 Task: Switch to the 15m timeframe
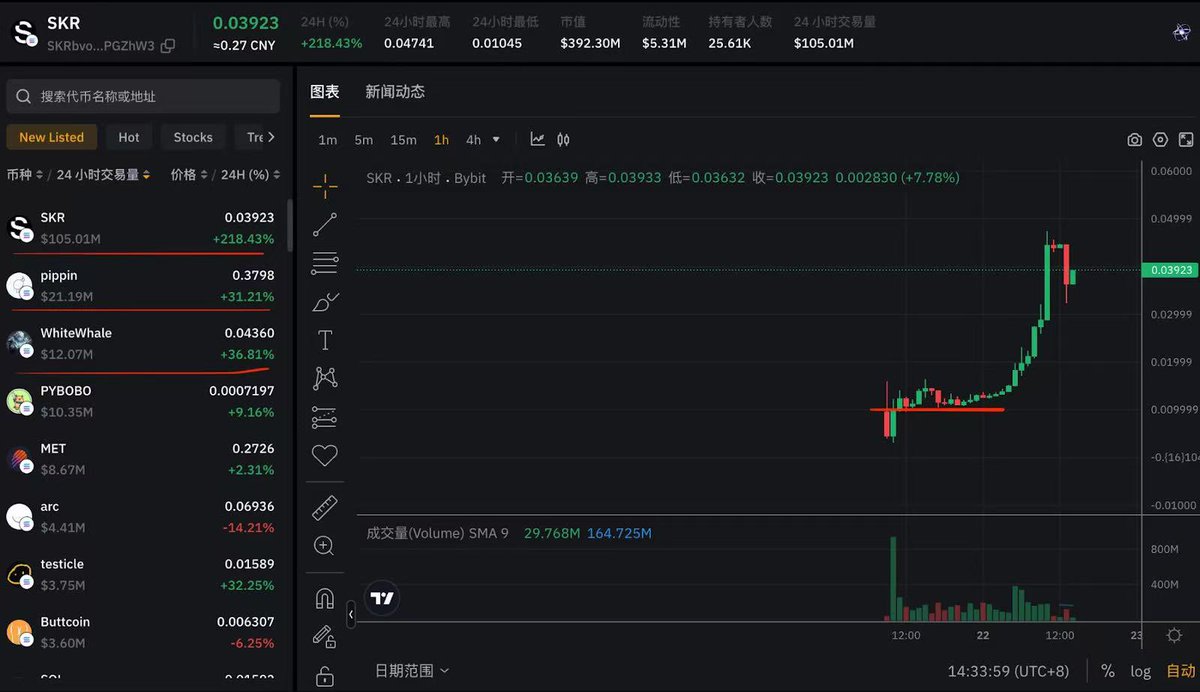[403, 140]
